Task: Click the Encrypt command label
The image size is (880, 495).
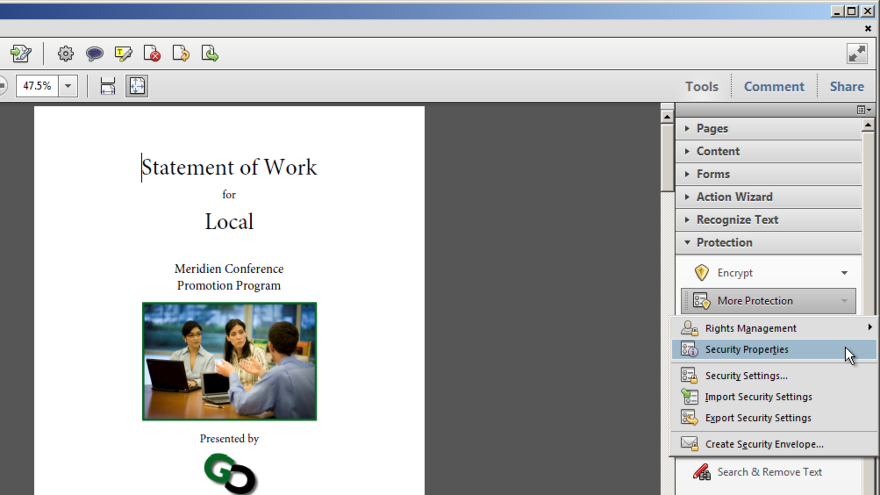Action: [735, 273]
